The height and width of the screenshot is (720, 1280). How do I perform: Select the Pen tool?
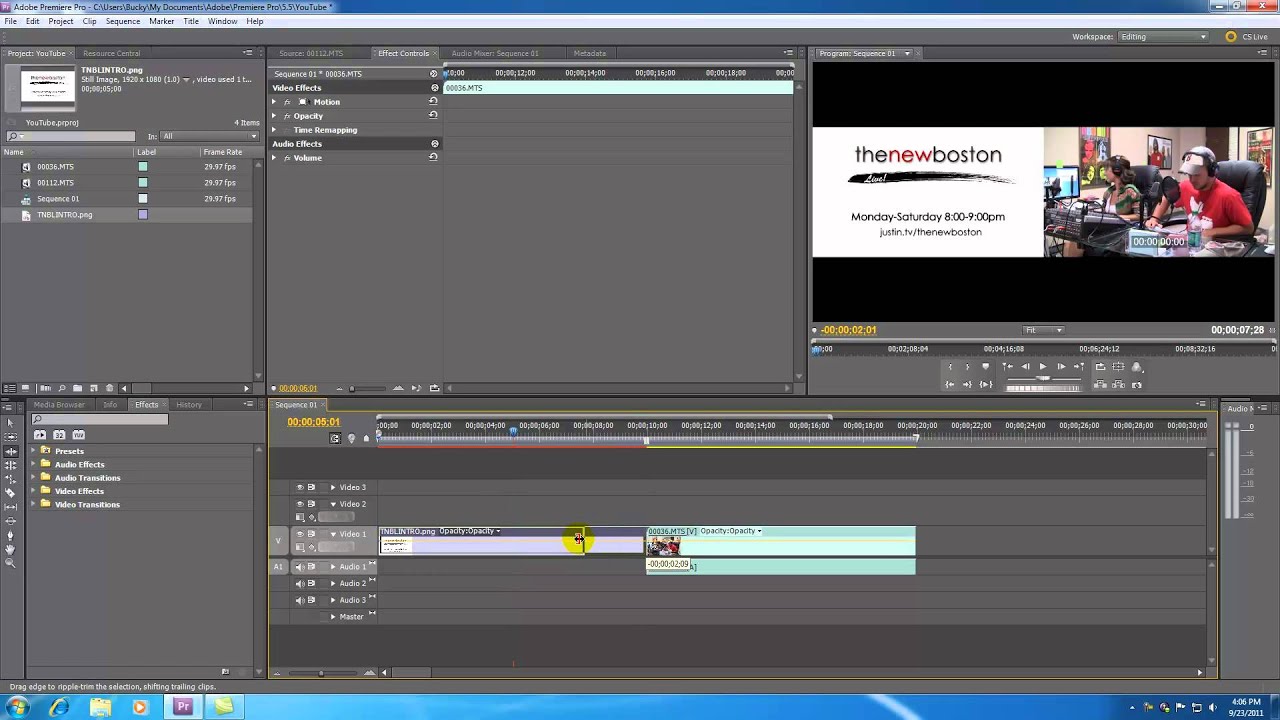coord(10,535)
